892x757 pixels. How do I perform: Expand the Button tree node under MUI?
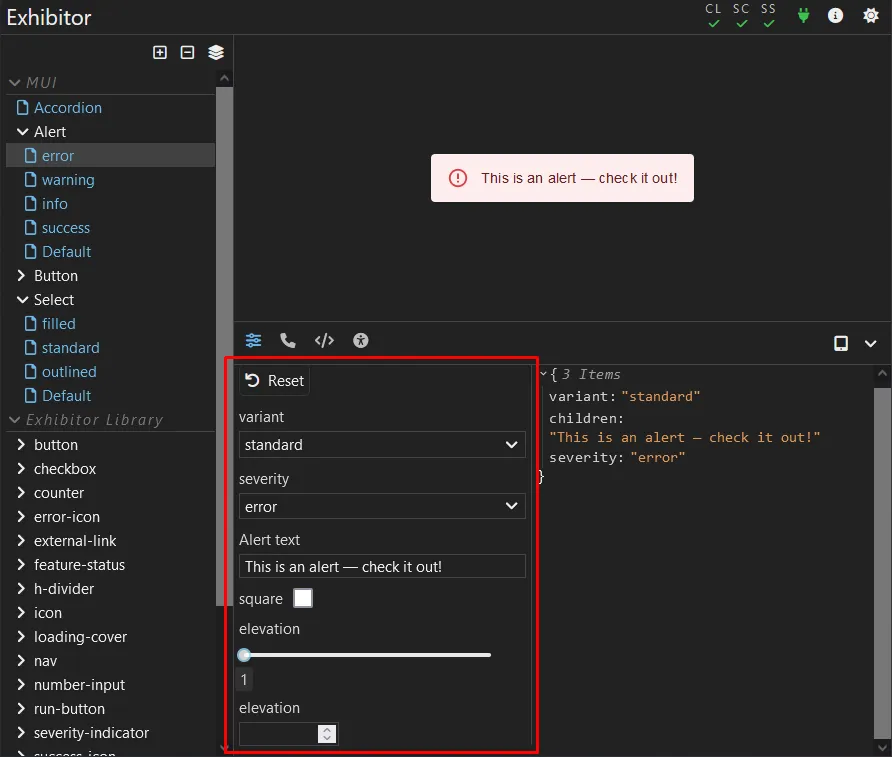click(22, 275)
